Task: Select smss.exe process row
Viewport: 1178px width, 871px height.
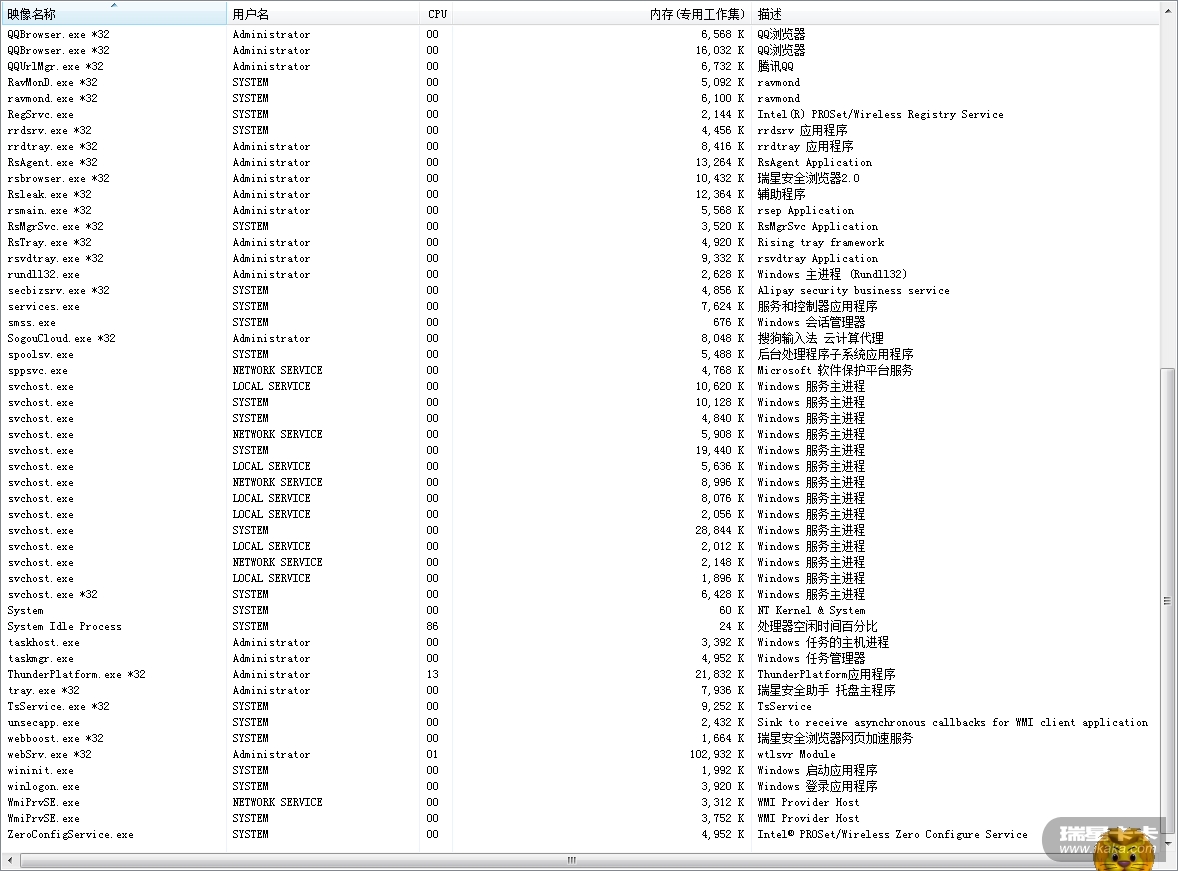Action: click(579, 322)
